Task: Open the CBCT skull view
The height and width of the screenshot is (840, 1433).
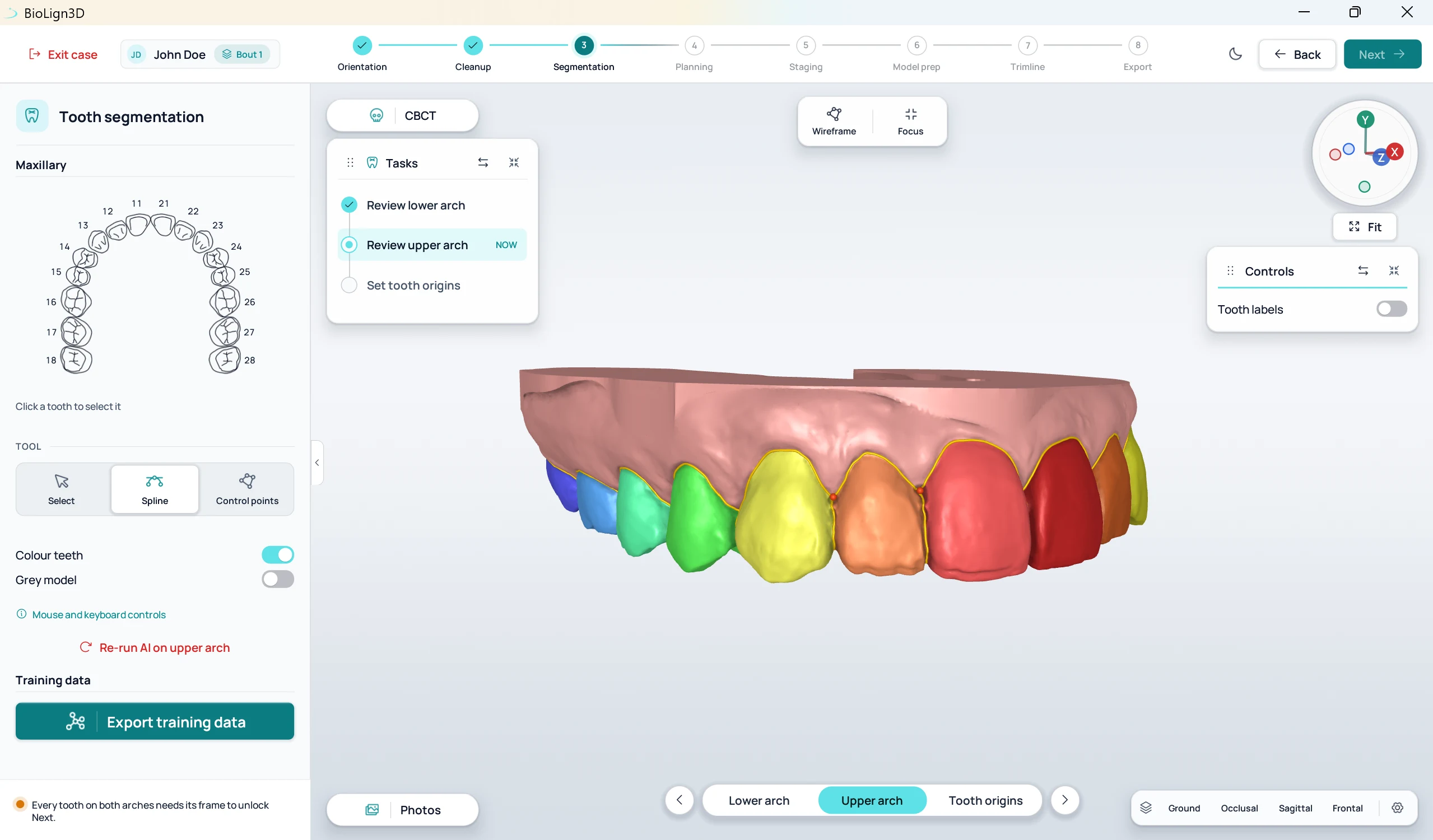Action: click(403, 115)
